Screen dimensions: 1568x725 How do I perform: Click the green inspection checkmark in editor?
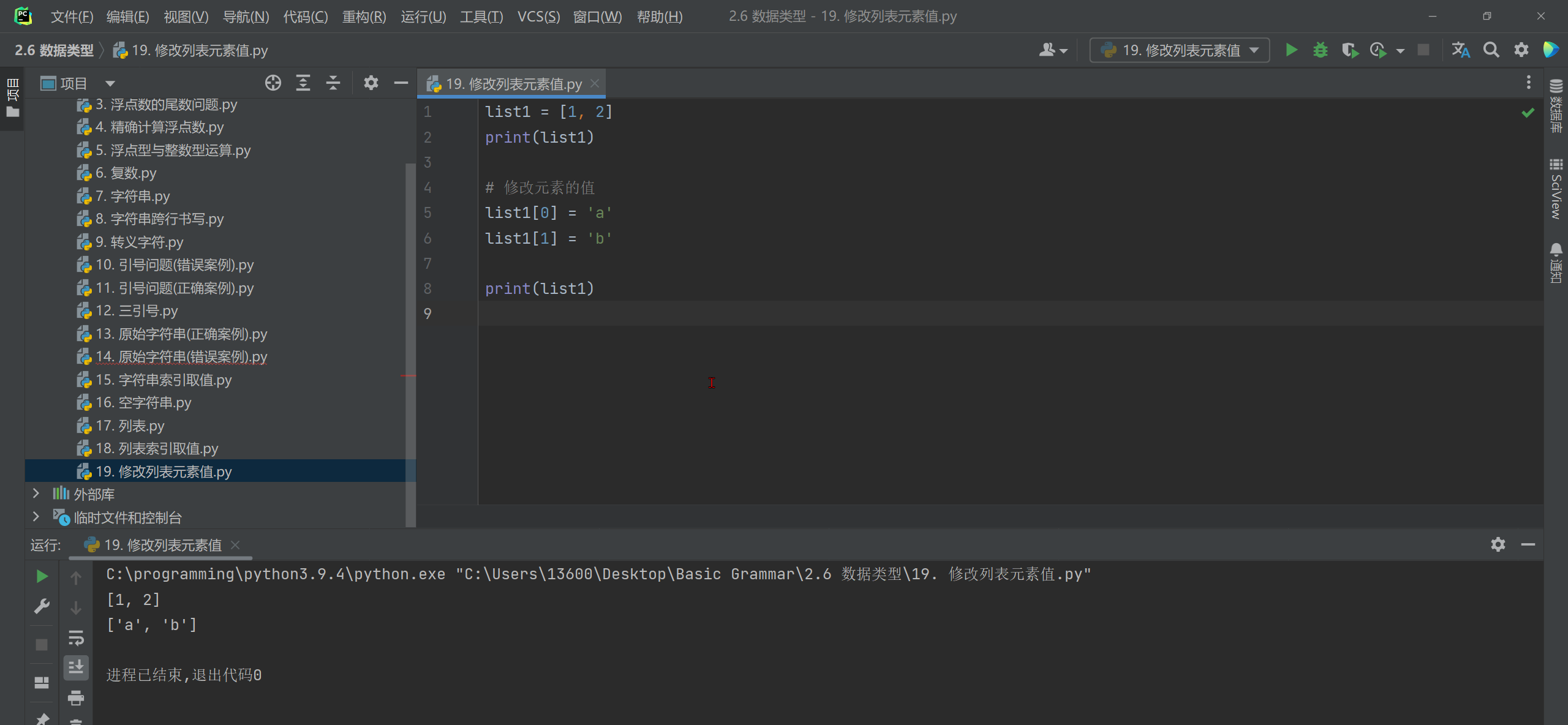(1528, 113)
